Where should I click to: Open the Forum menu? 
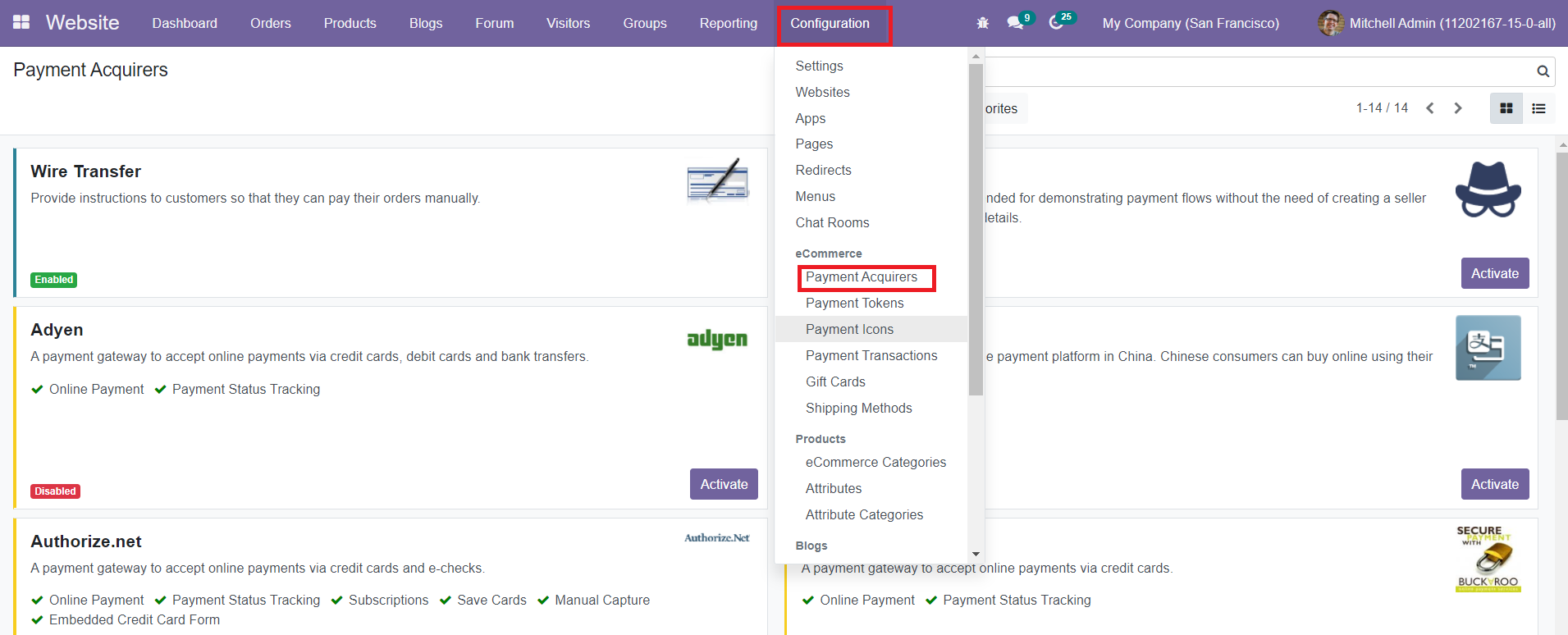[x=495, y=23]
